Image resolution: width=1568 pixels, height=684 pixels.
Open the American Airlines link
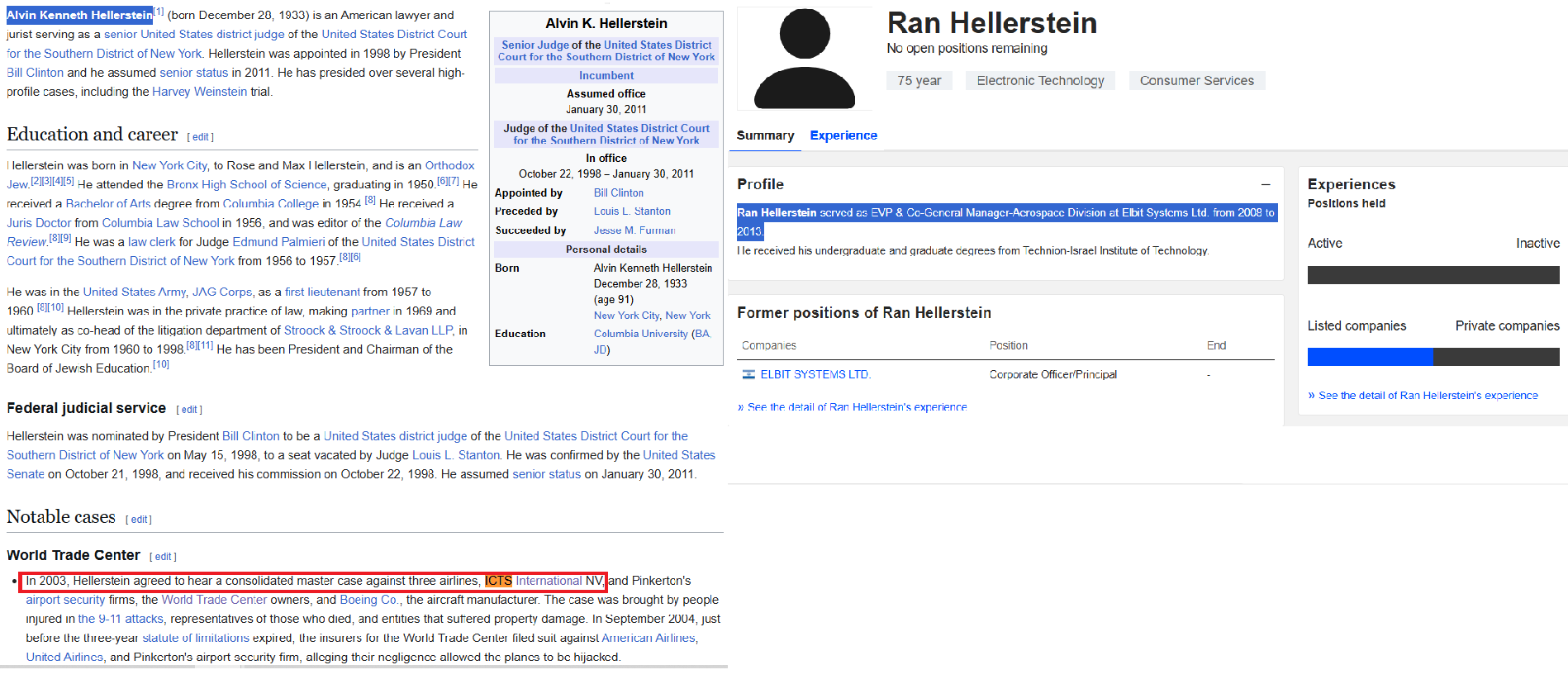[649, 638]
